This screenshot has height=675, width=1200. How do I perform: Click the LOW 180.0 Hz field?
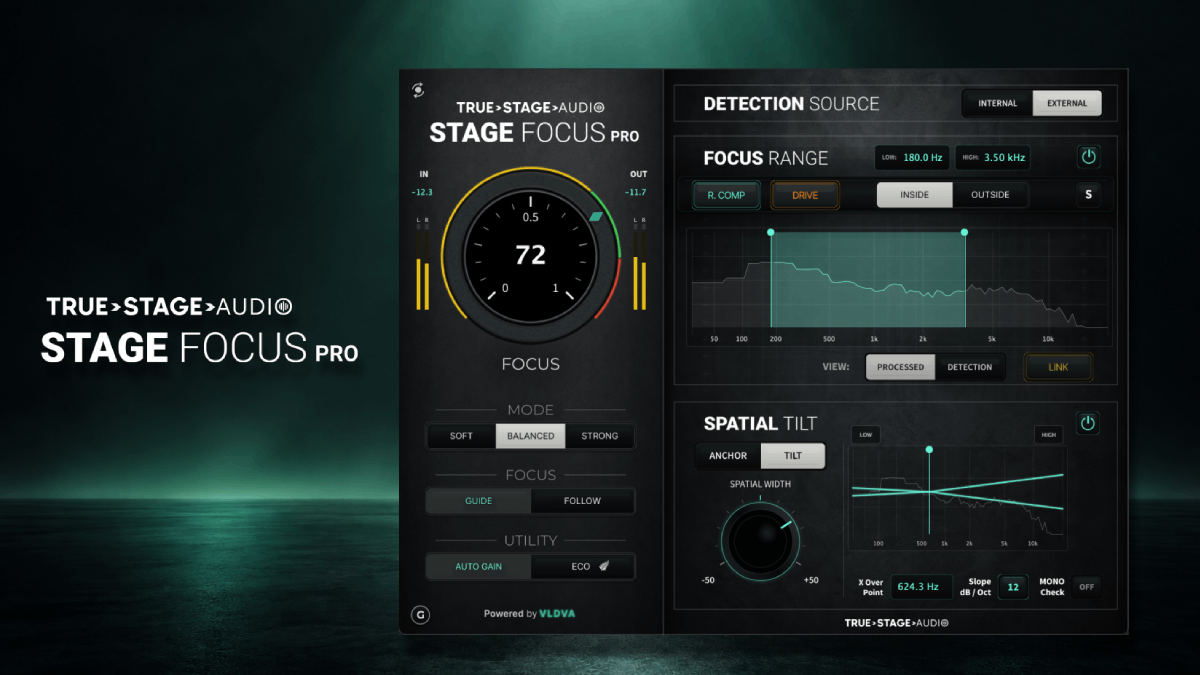912,157
